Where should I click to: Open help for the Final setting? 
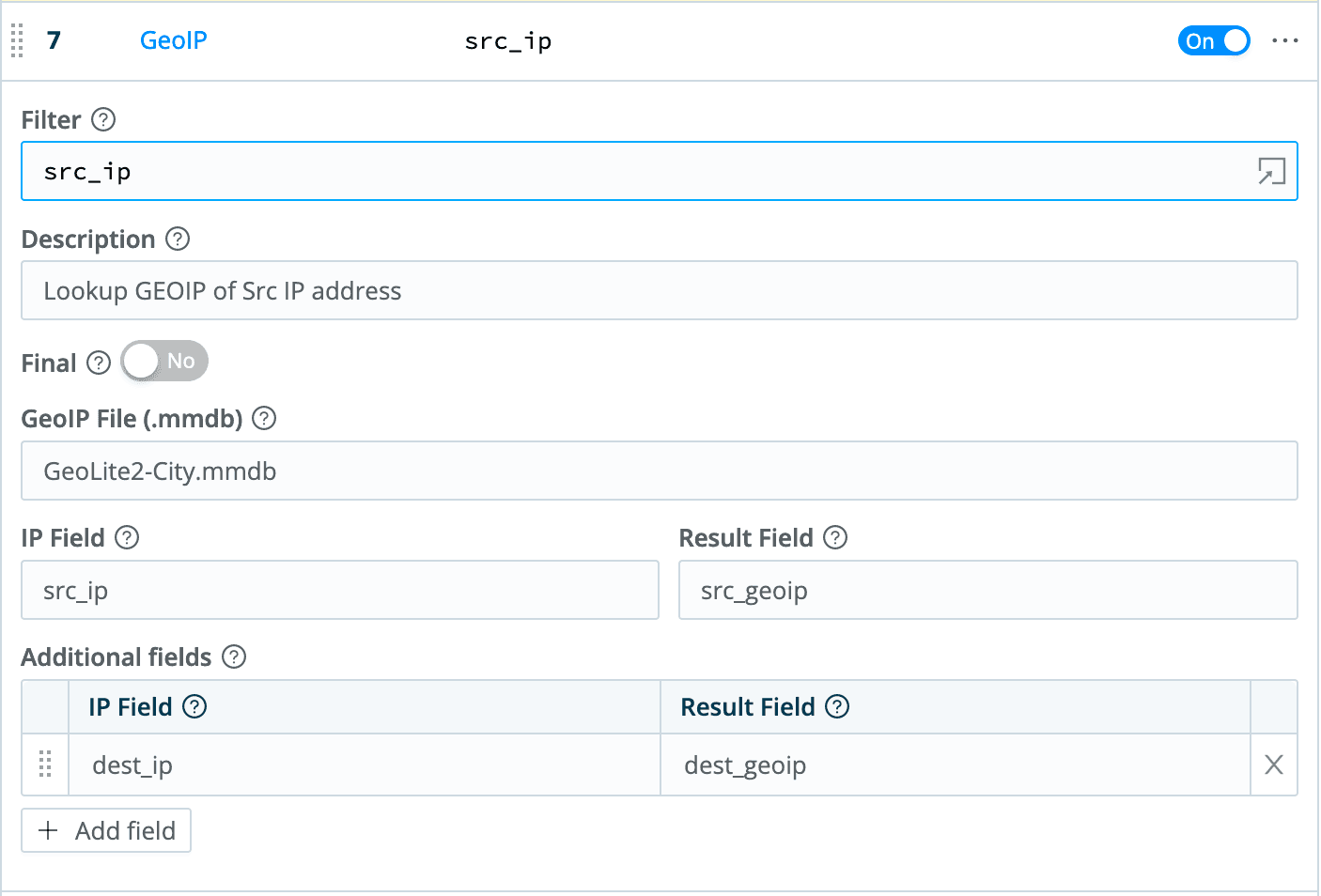[98, 363]
